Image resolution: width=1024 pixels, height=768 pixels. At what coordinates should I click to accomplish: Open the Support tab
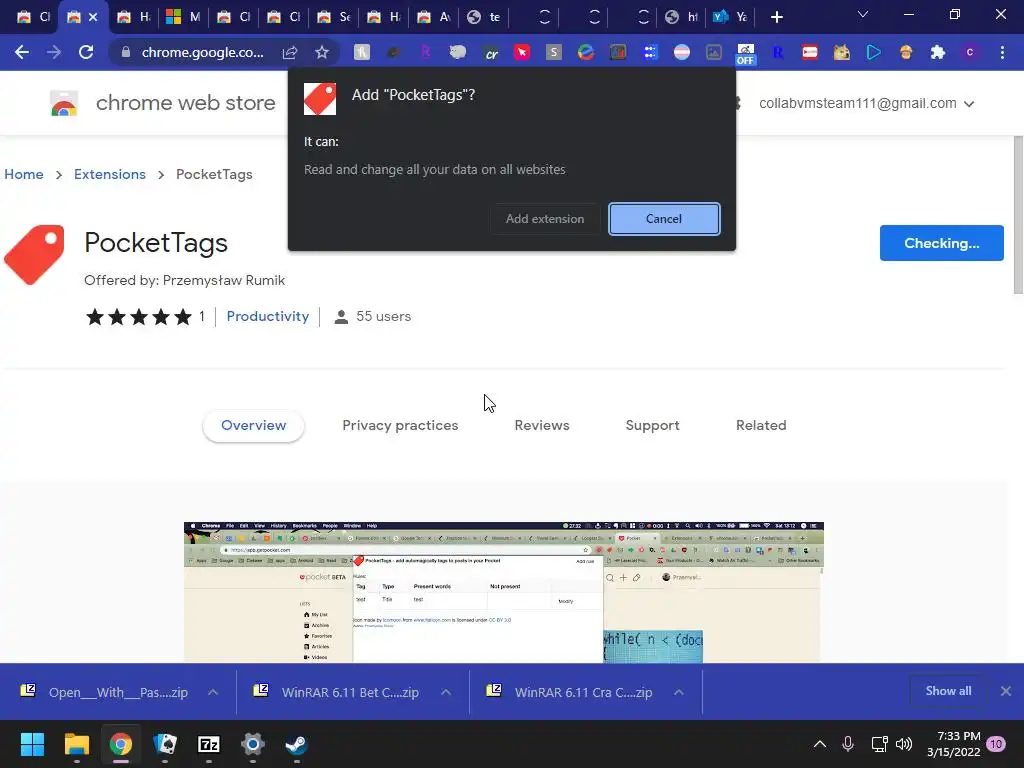pyautogui.click(x=652, y=425)
